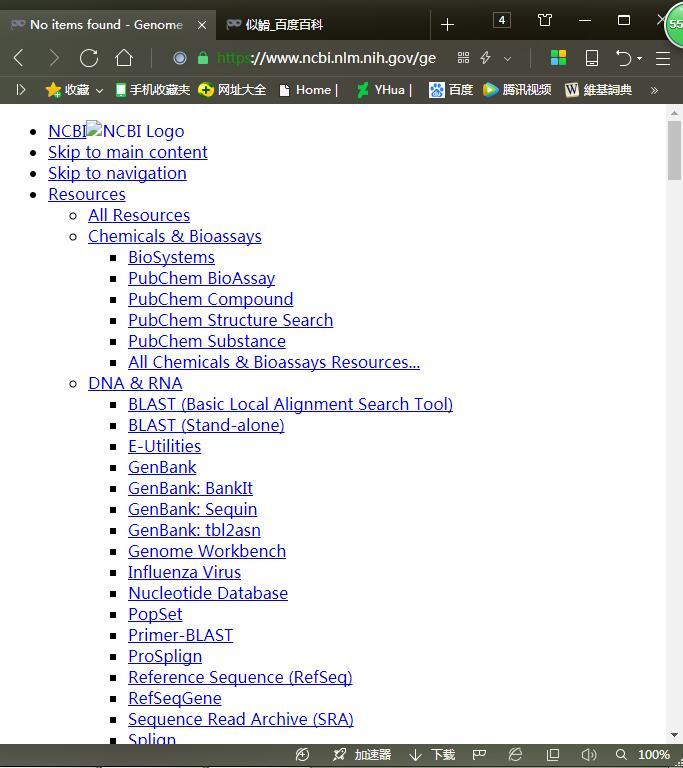Open PubChem Compound link
683x768 pixels.
(211, 299)
